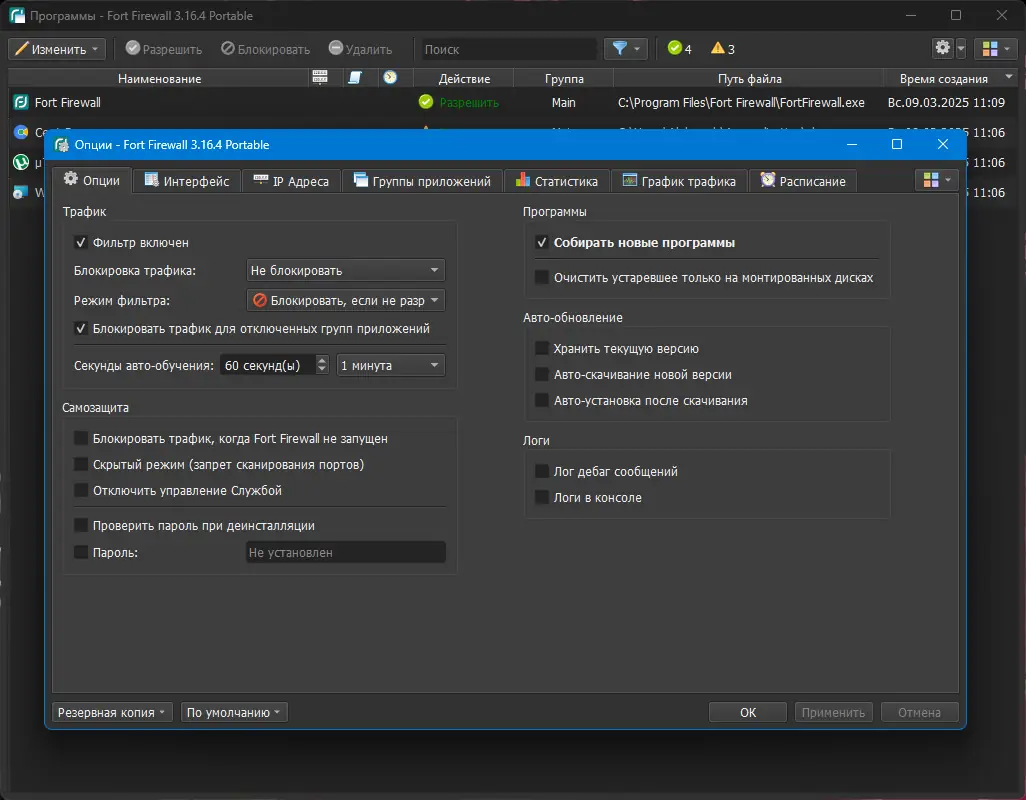Click the "60 секунд(ы)" value field

point(268,365)
